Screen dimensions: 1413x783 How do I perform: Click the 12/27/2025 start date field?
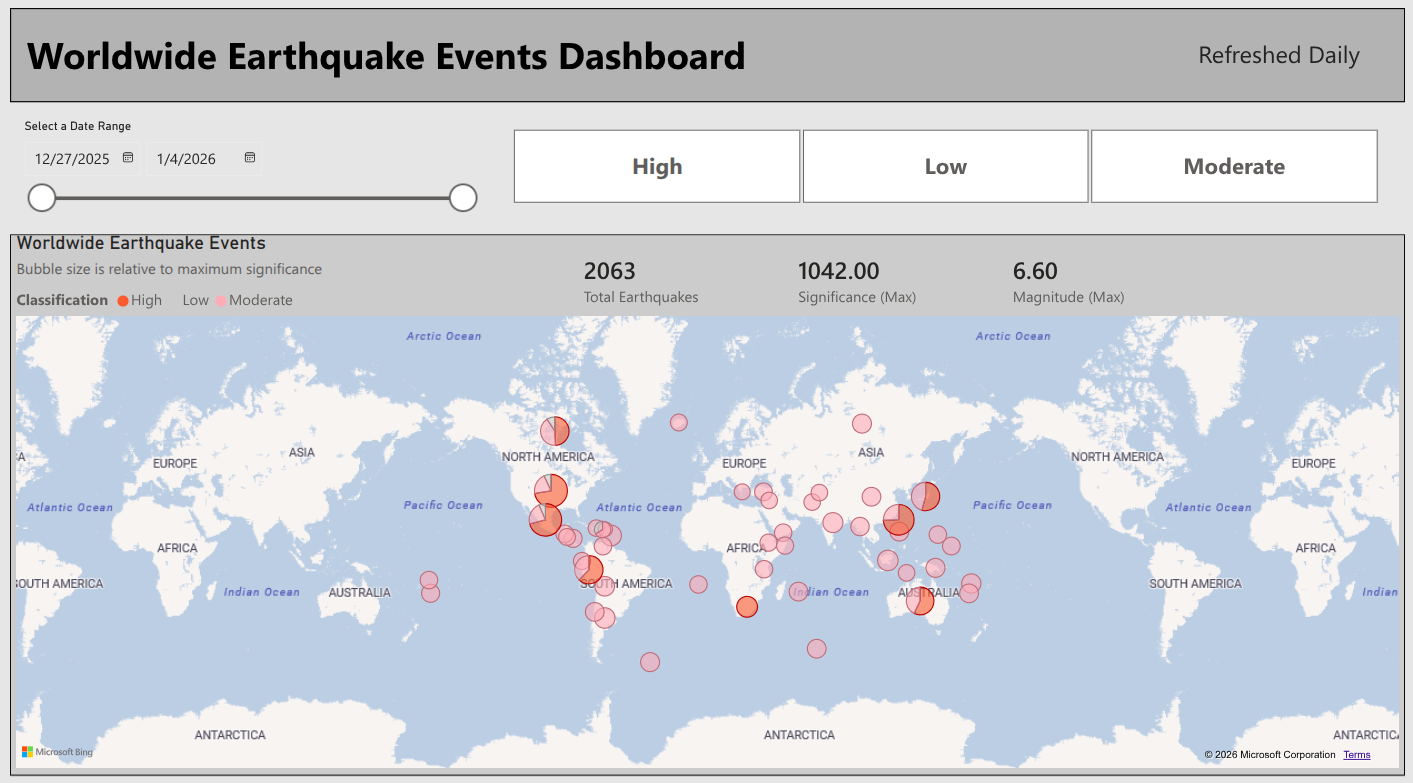[x=72, y=159]
